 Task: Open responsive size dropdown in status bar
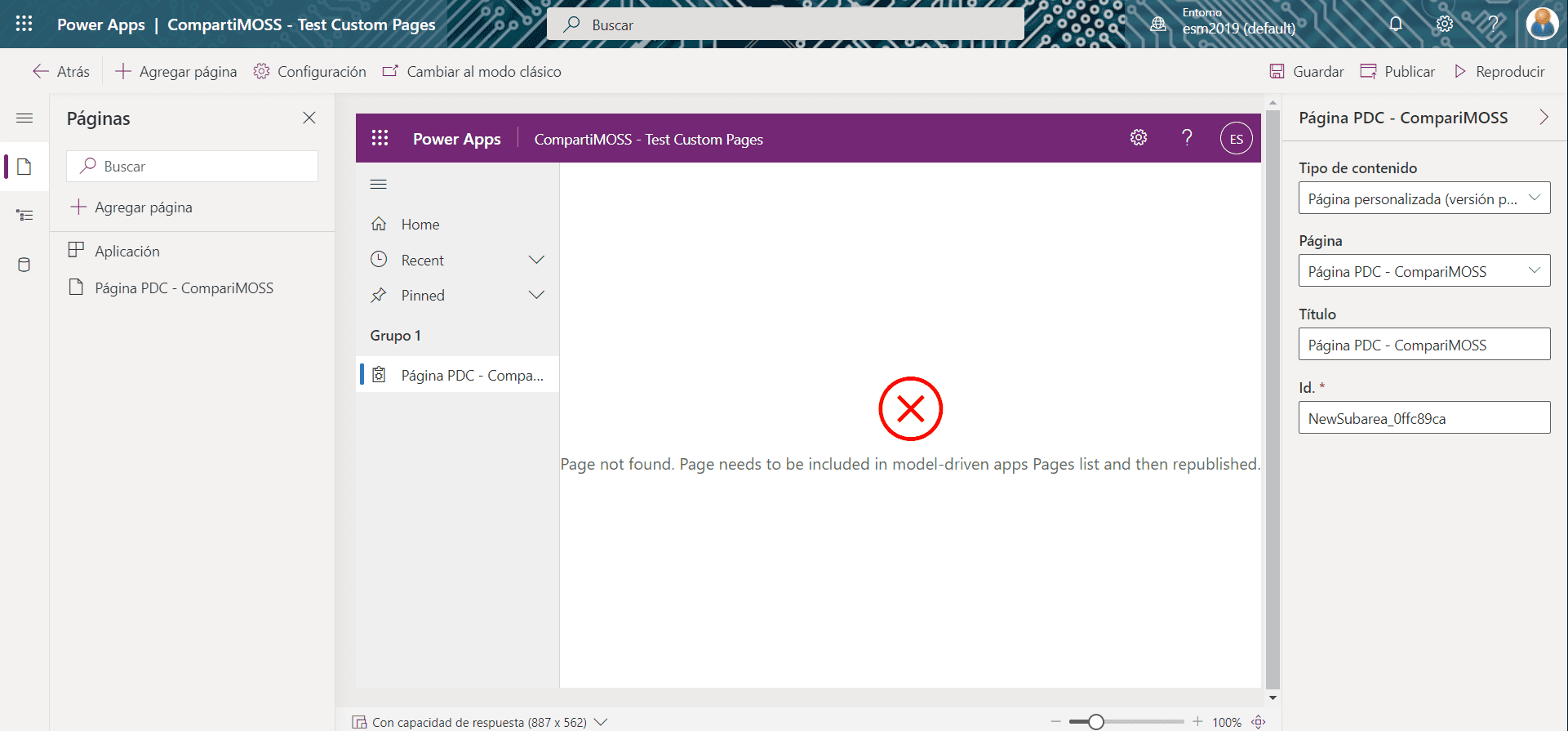tap(600, 722)
